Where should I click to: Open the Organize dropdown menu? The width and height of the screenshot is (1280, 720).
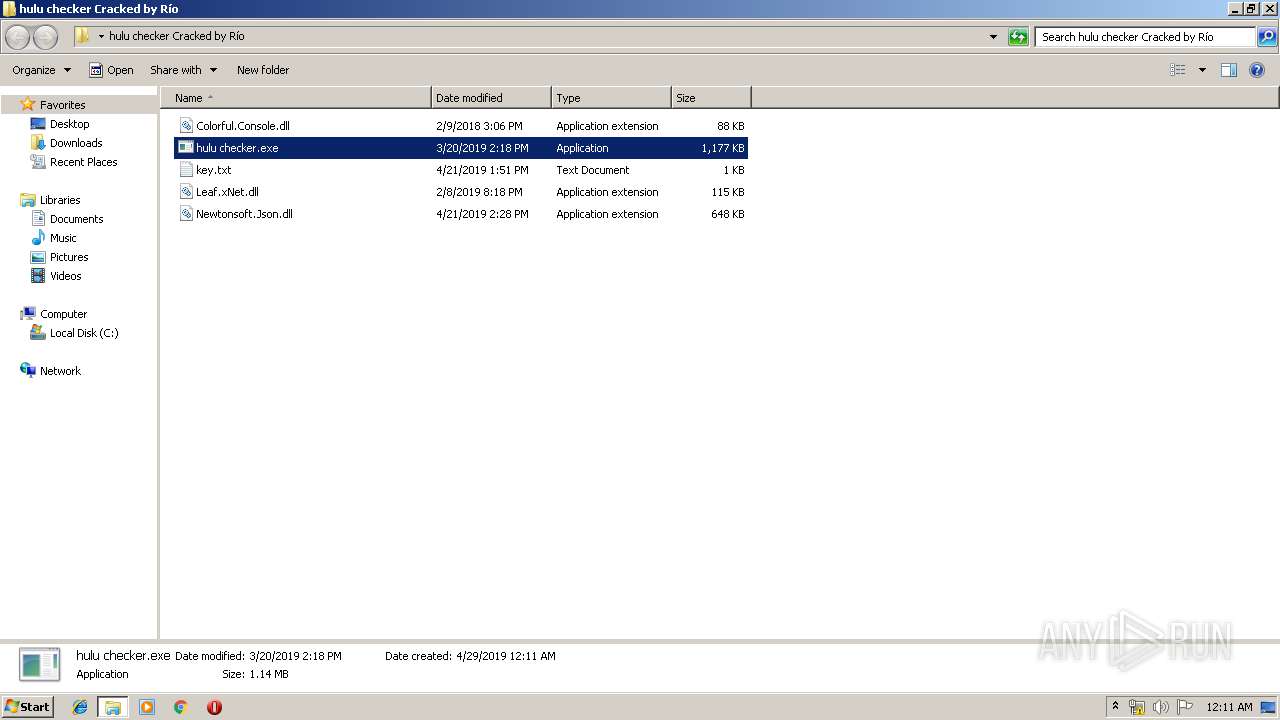(41, 70)
